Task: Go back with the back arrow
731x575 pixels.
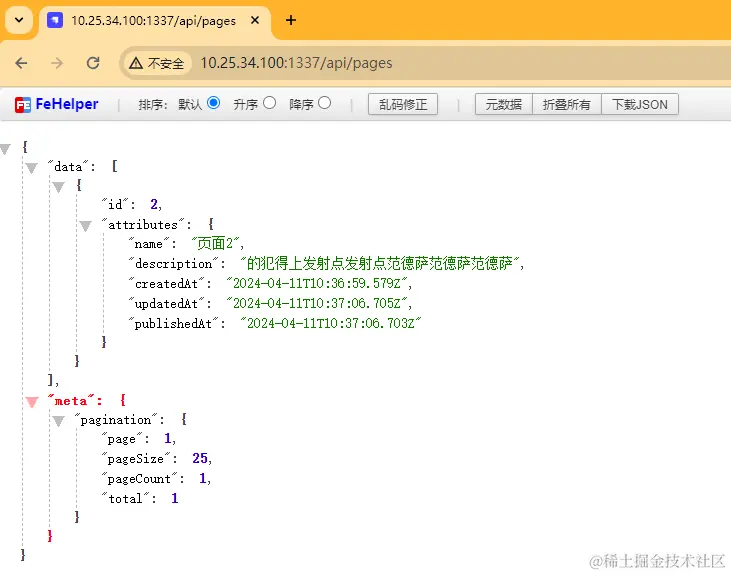Action: [21, 63]
